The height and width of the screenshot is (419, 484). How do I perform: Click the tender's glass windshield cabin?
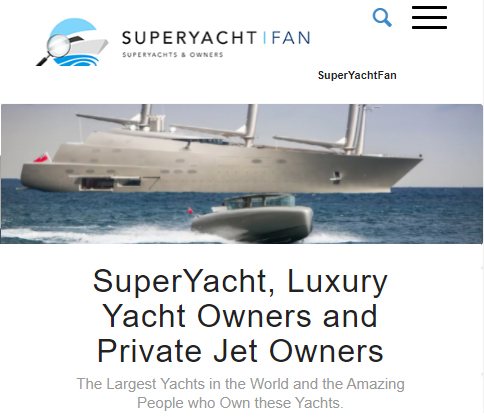click(260, 201)
